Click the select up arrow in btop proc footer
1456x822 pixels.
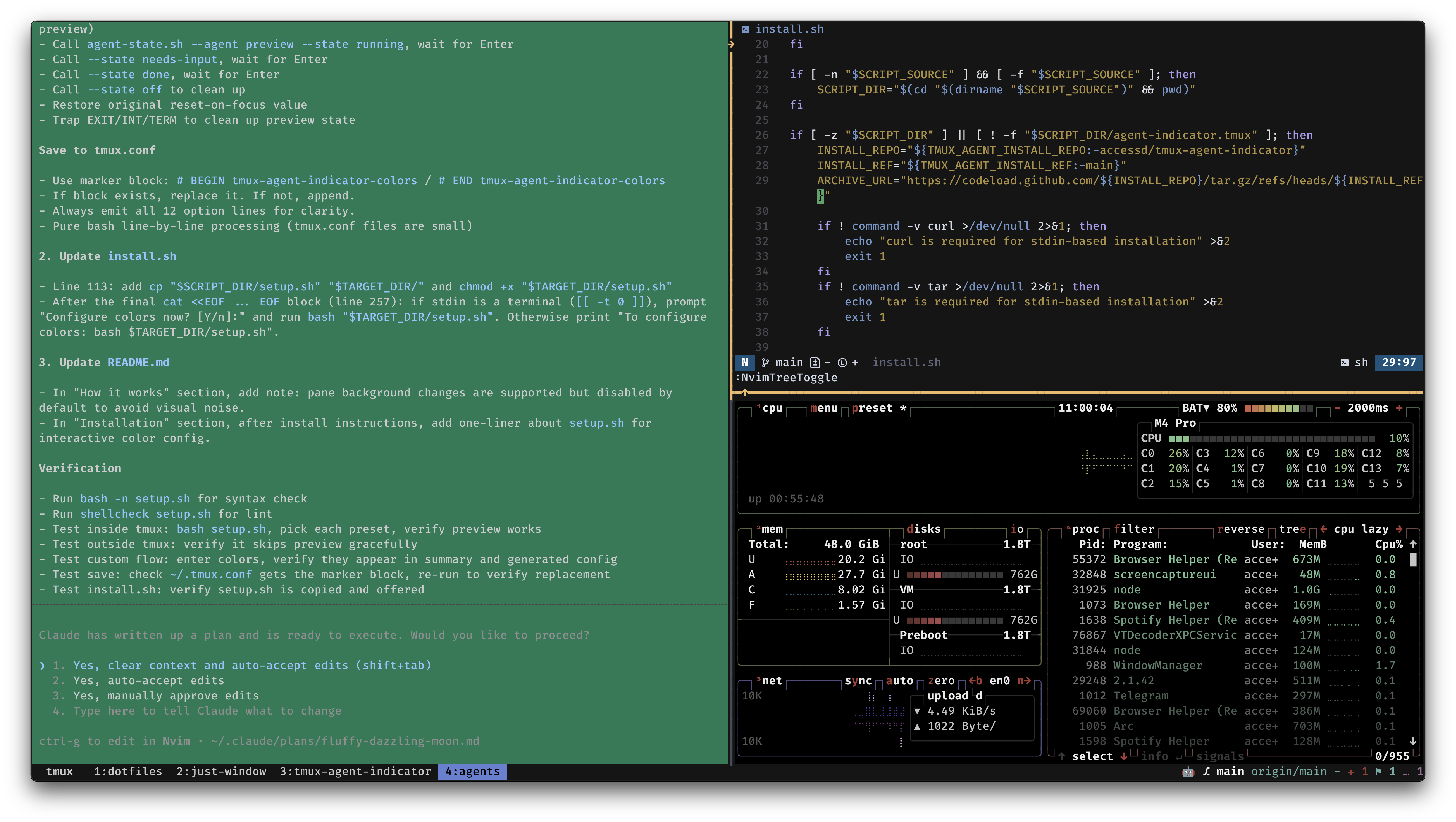point(1061,756)
